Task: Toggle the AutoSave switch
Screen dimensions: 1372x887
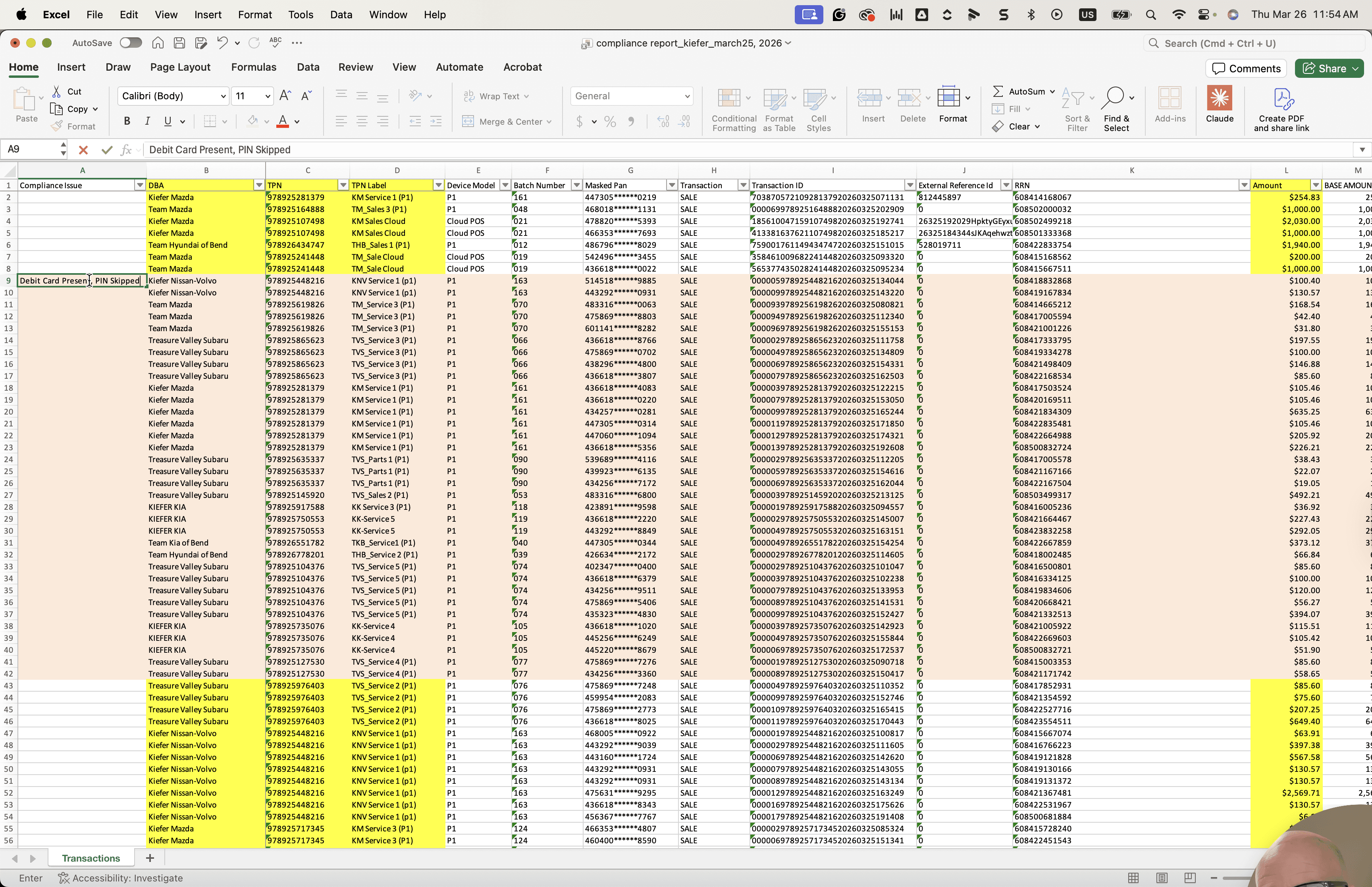Action: tap(131, 42)
